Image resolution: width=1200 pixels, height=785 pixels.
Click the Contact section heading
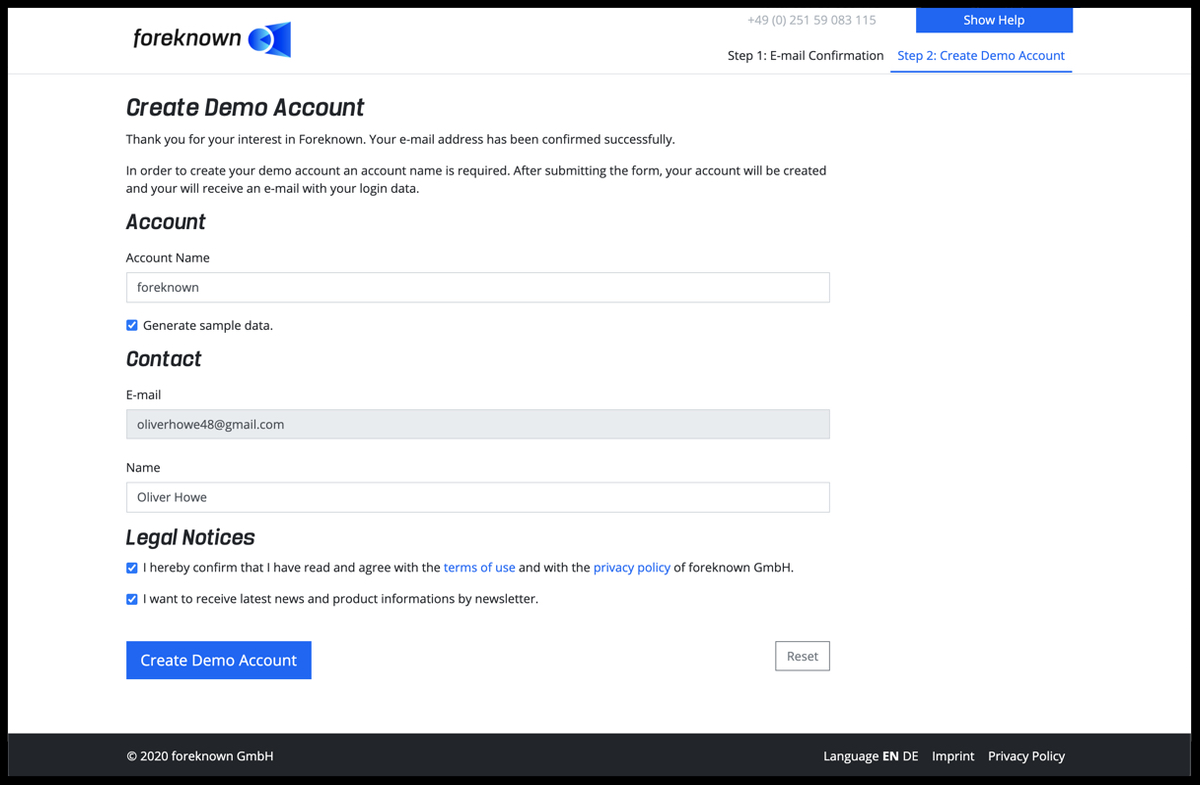tap(164, 359)
